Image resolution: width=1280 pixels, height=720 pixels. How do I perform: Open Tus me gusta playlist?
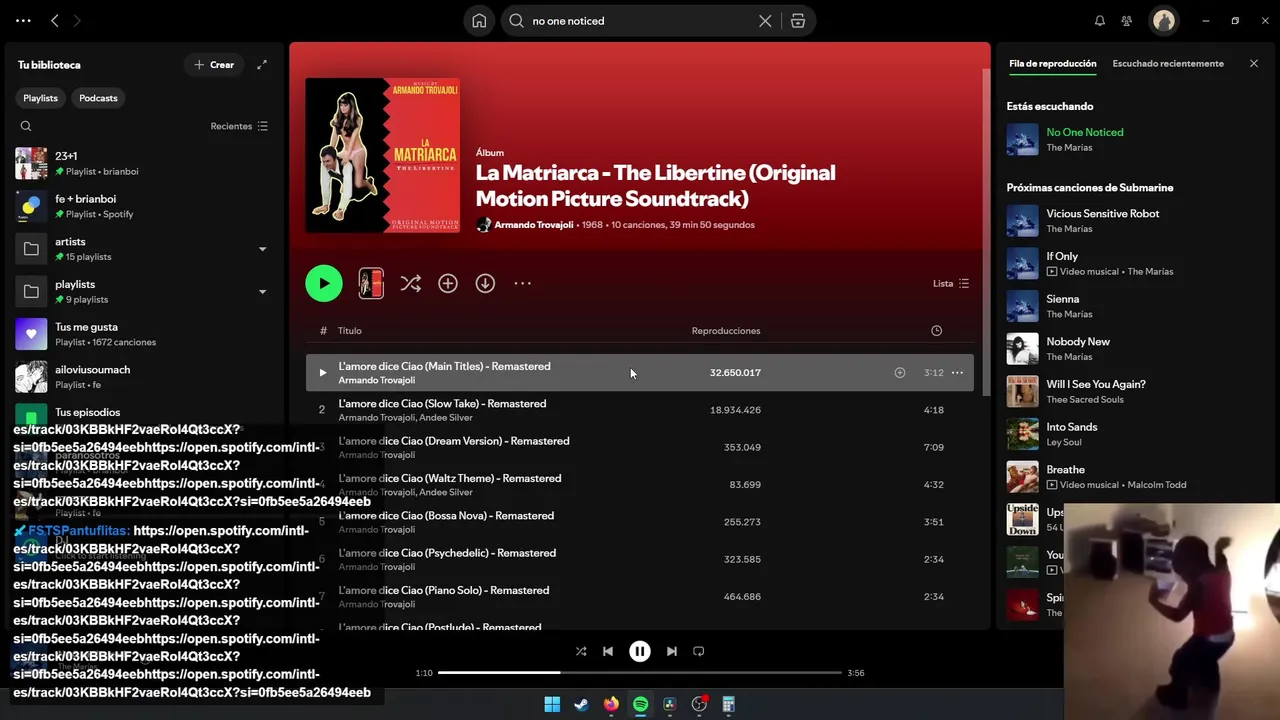tap(143, 334)
